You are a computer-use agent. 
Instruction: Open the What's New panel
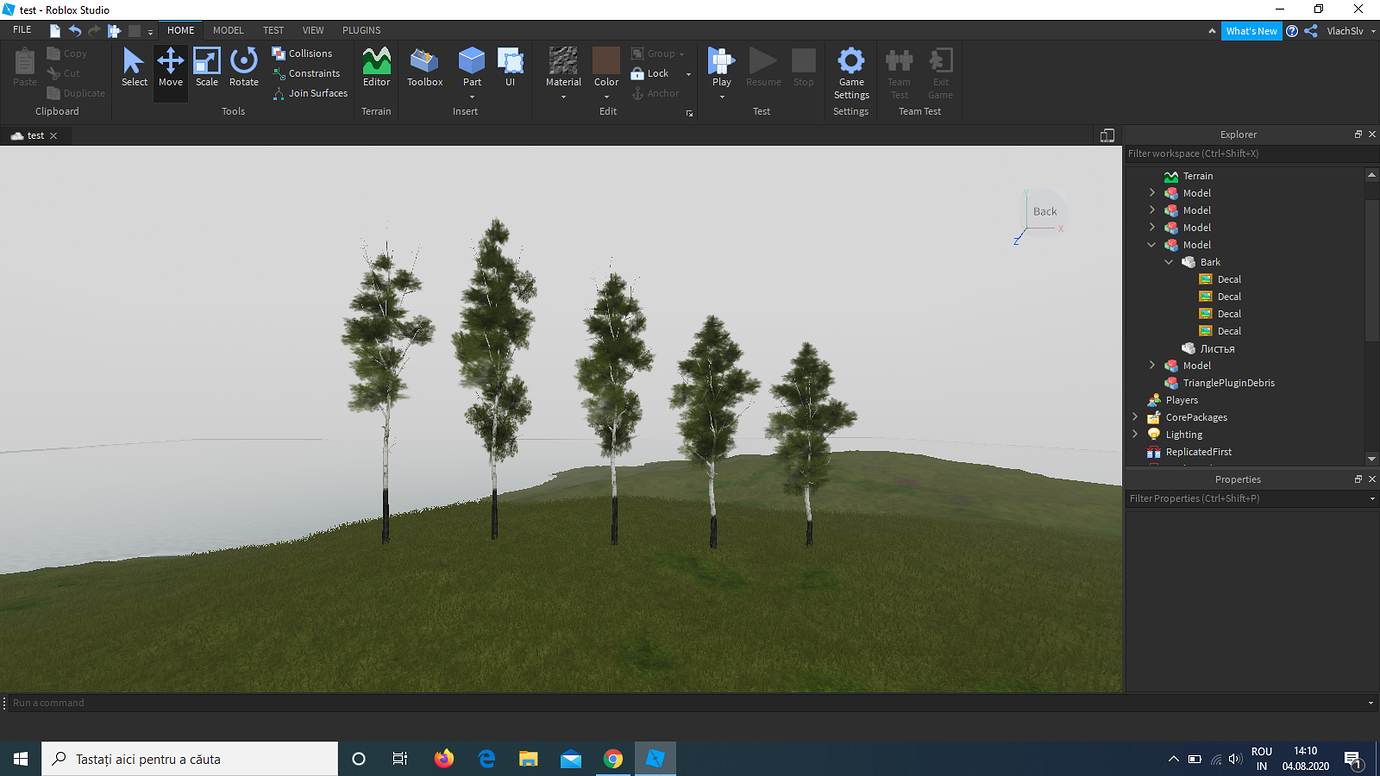(1252, 30)
